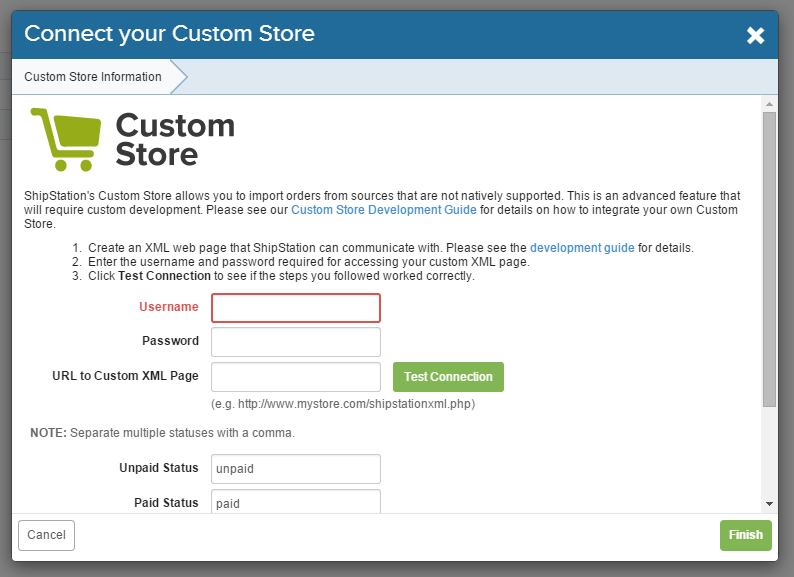Click the example URL hint text
The height and width of the screenshot is (577, 794).
[x=343, y=404]
